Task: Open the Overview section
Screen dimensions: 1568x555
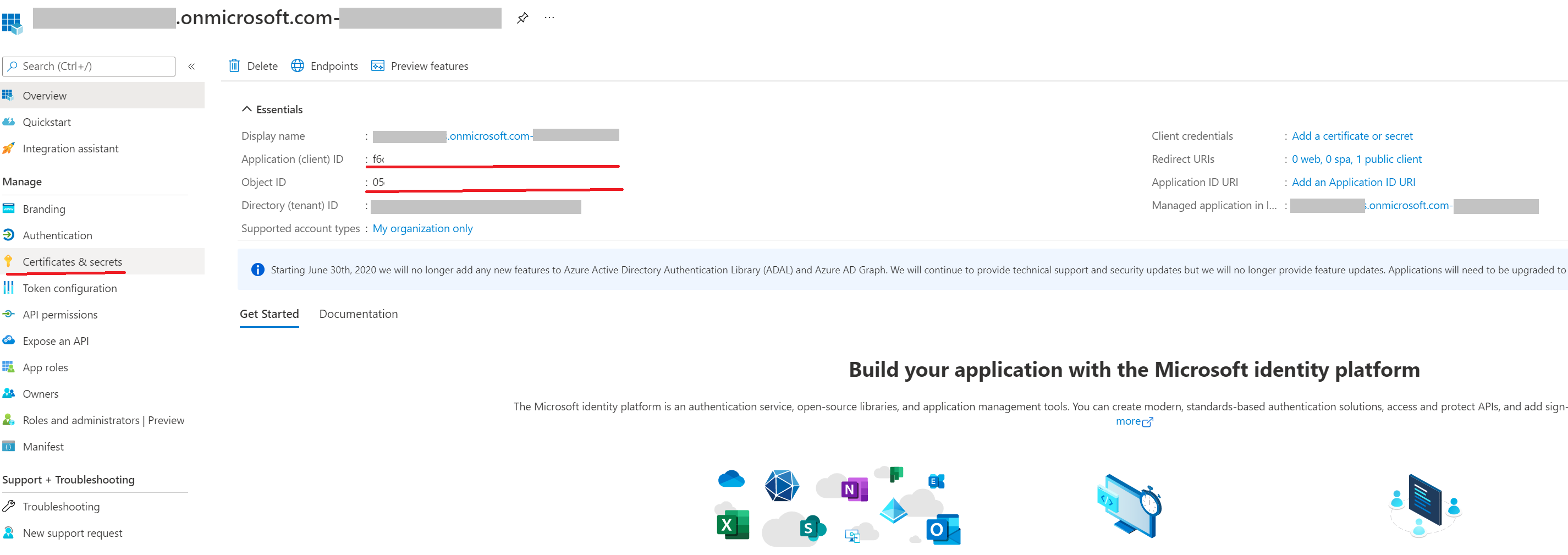Action: pyautogui.click(x=45, y=96)
